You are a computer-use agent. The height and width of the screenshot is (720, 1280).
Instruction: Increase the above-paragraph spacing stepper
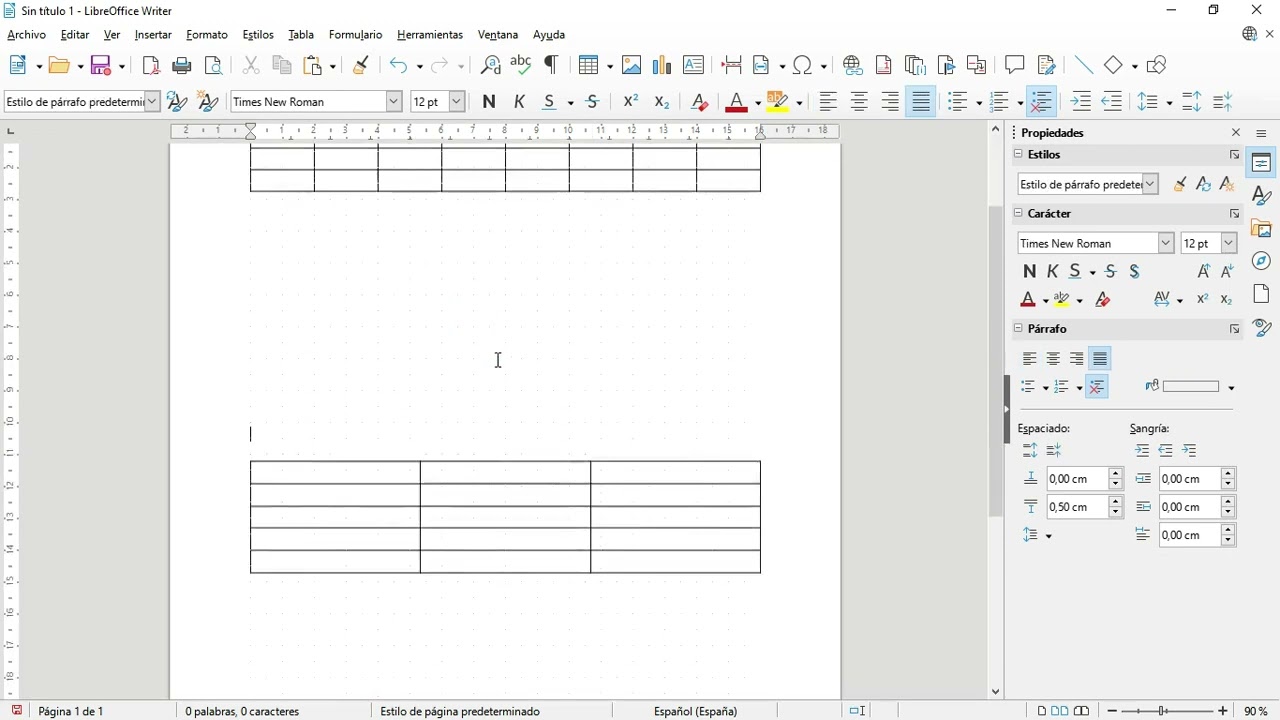click(1116, 473)
